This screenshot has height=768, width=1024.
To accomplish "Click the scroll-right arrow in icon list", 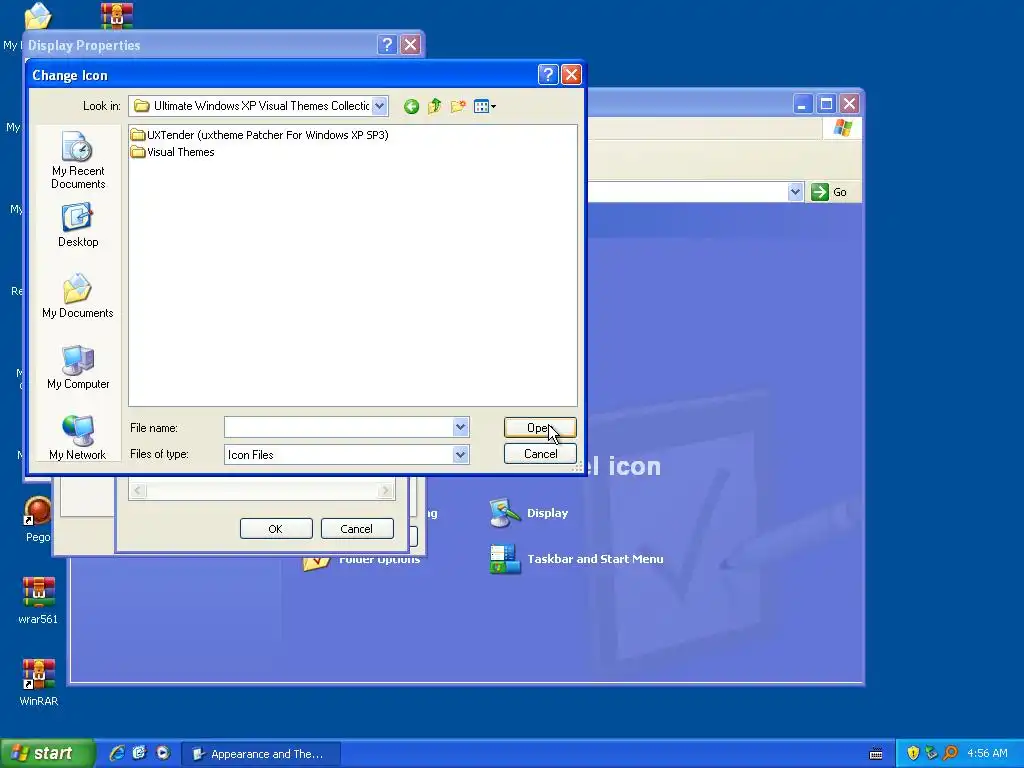I will pos(386,490).
